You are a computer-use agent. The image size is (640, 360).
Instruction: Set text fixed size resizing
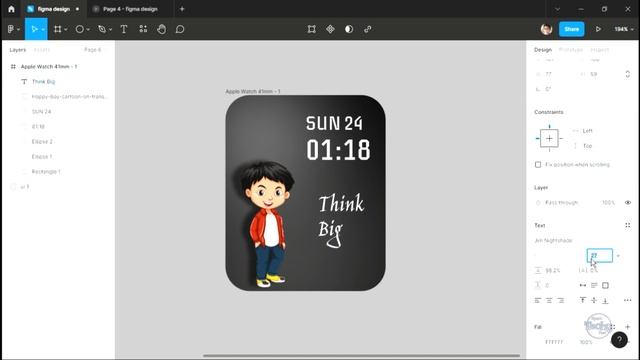(x=605, y=285)
